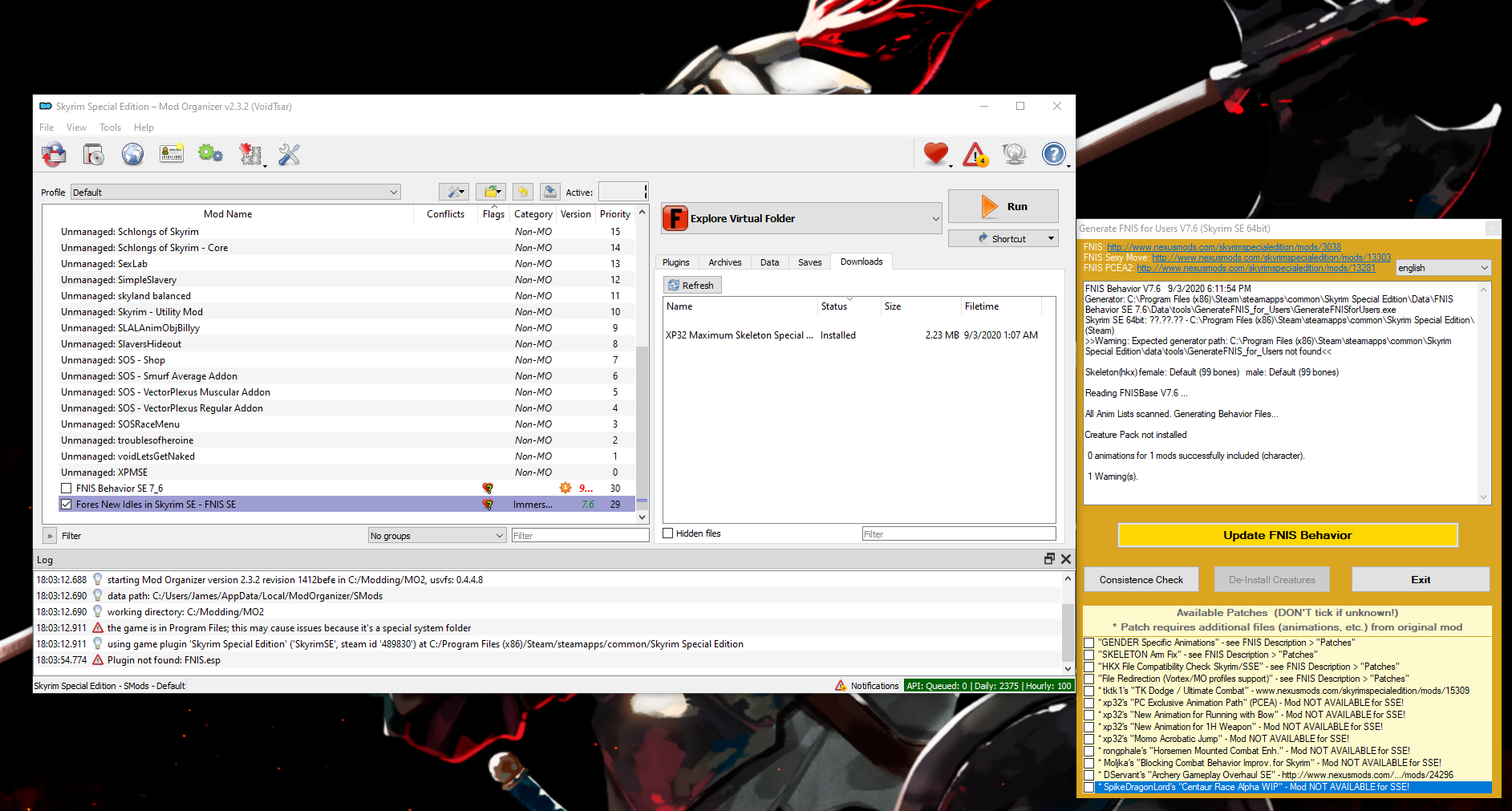1512x811 pixels.
Task: Close the Log panel
Action: point(1066,559)
